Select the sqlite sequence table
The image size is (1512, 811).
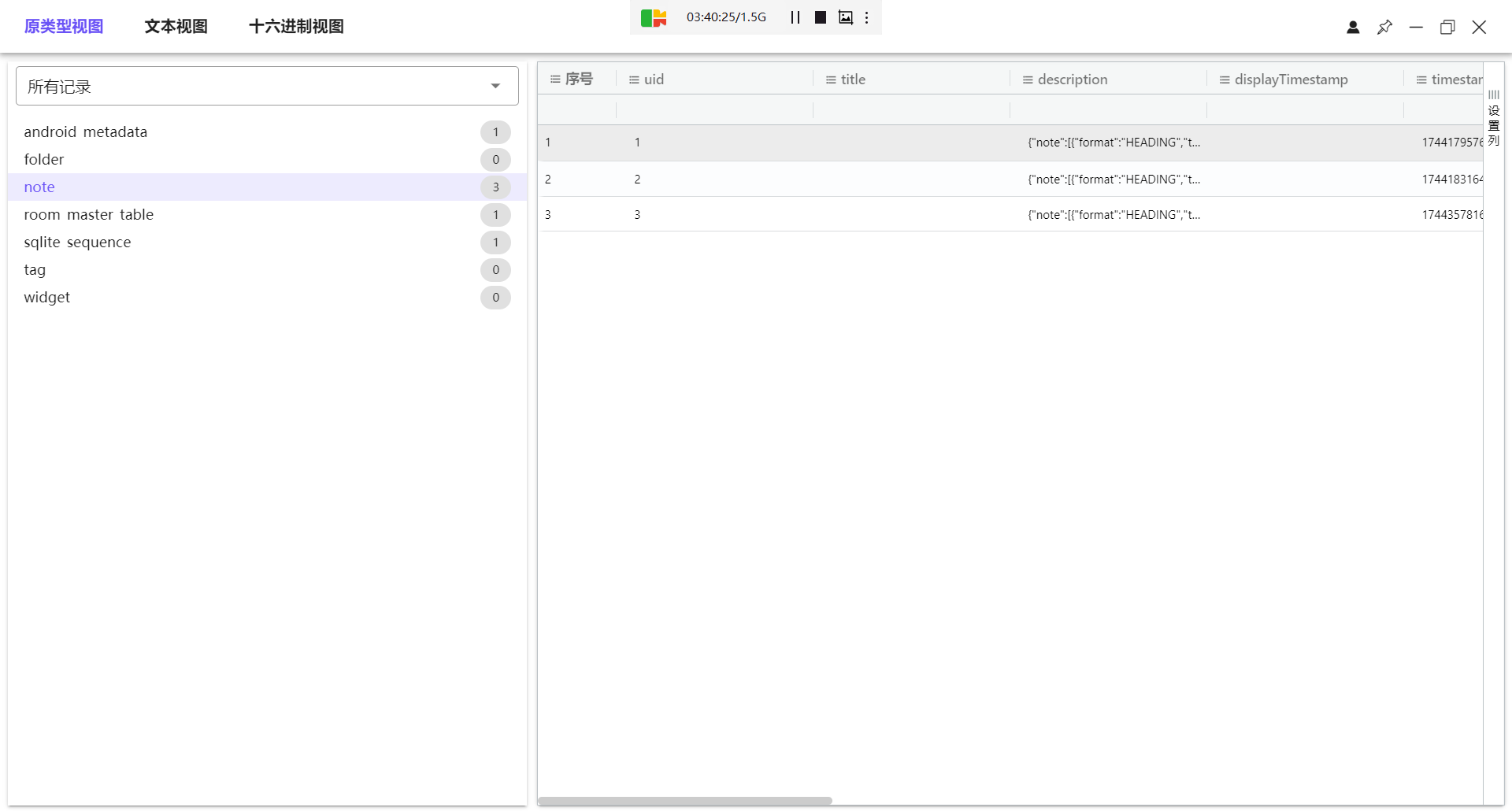tap(77, 243)
